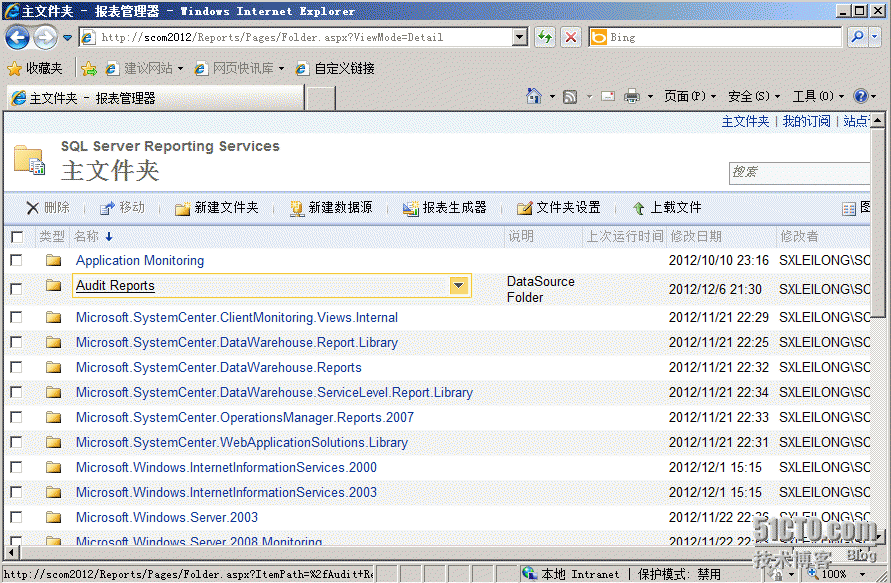
Task: Check the ClientMonitoring.Views.Internal row checkbox
Action: (16, 317)
